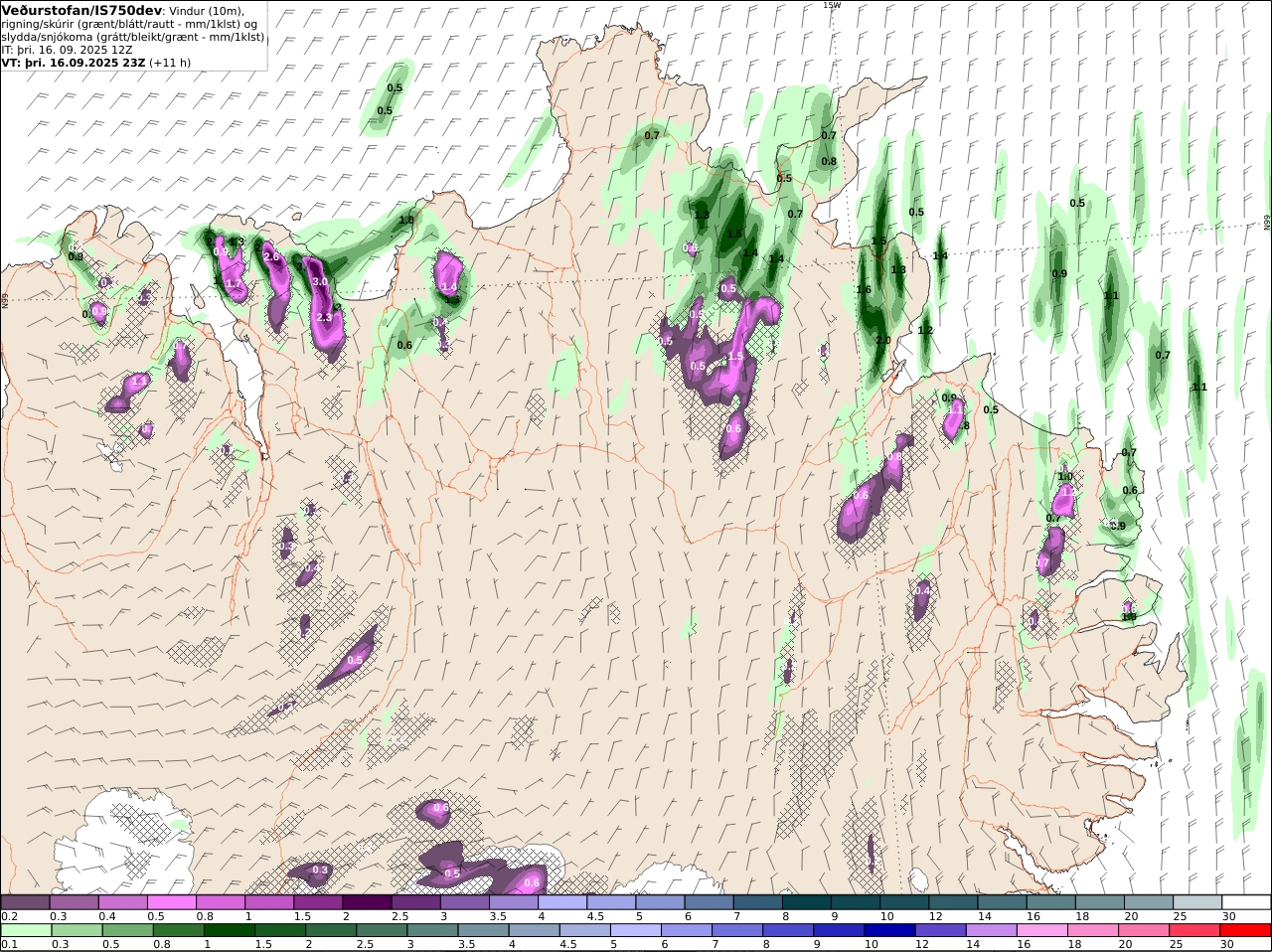
Task: Click the '66N' latitude label on right edge
Action: [1267, 224]
